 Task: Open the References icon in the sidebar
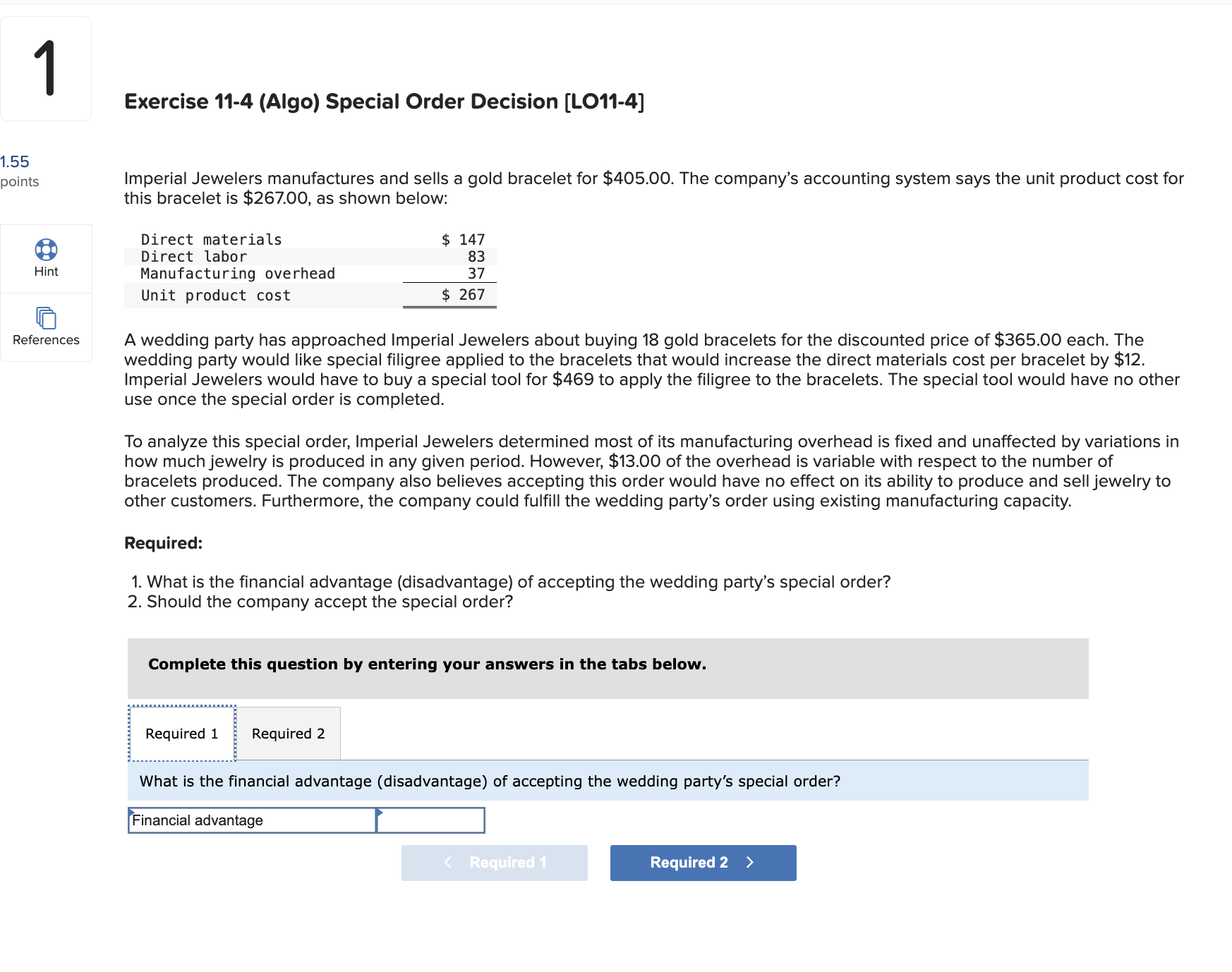[x=45, y=317]
